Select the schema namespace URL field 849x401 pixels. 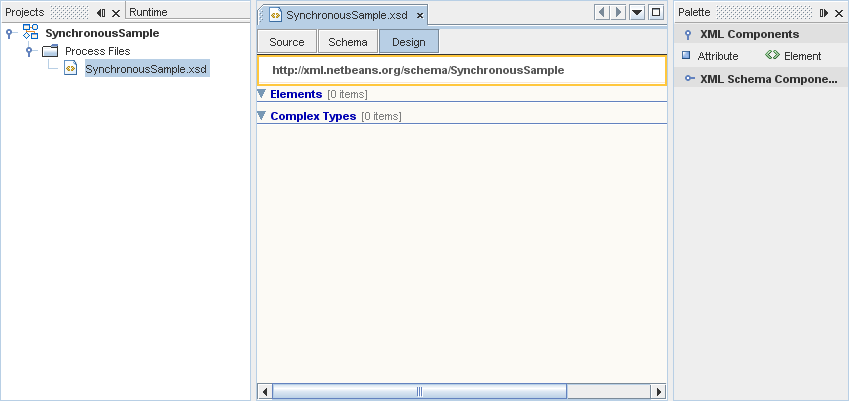[x=462, y=70]
